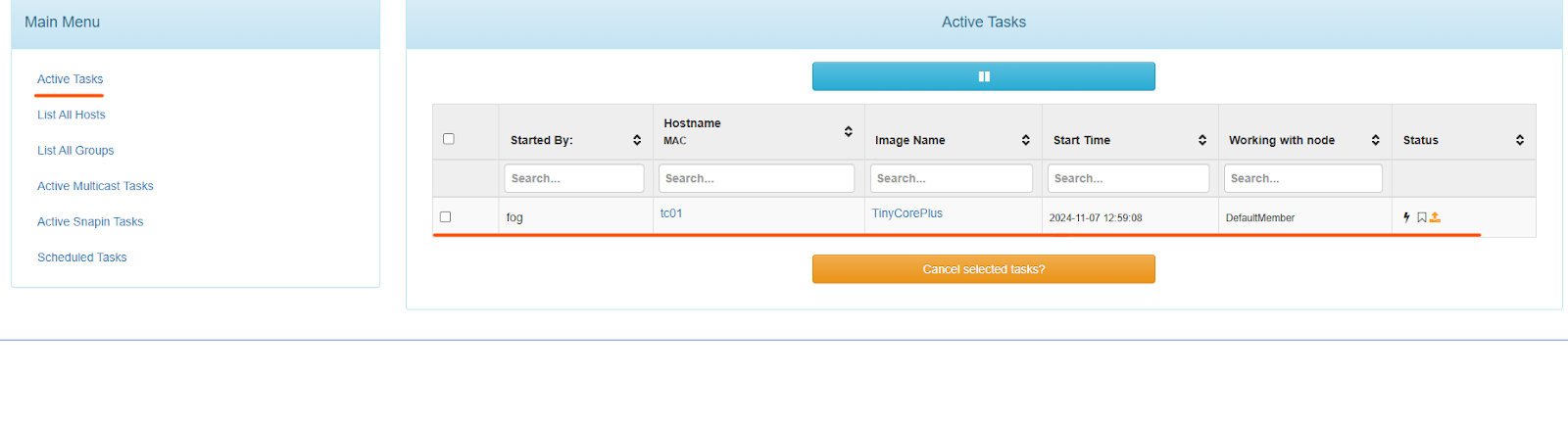Focus the Image Name search field

click(x=952, y=178)
